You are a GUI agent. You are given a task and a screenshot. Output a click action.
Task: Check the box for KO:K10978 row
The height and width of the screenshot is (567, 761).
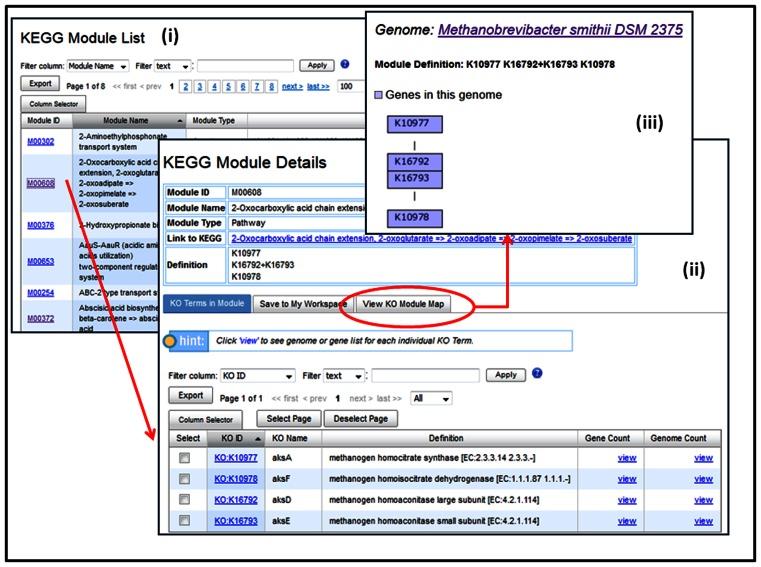click(184, 479)
